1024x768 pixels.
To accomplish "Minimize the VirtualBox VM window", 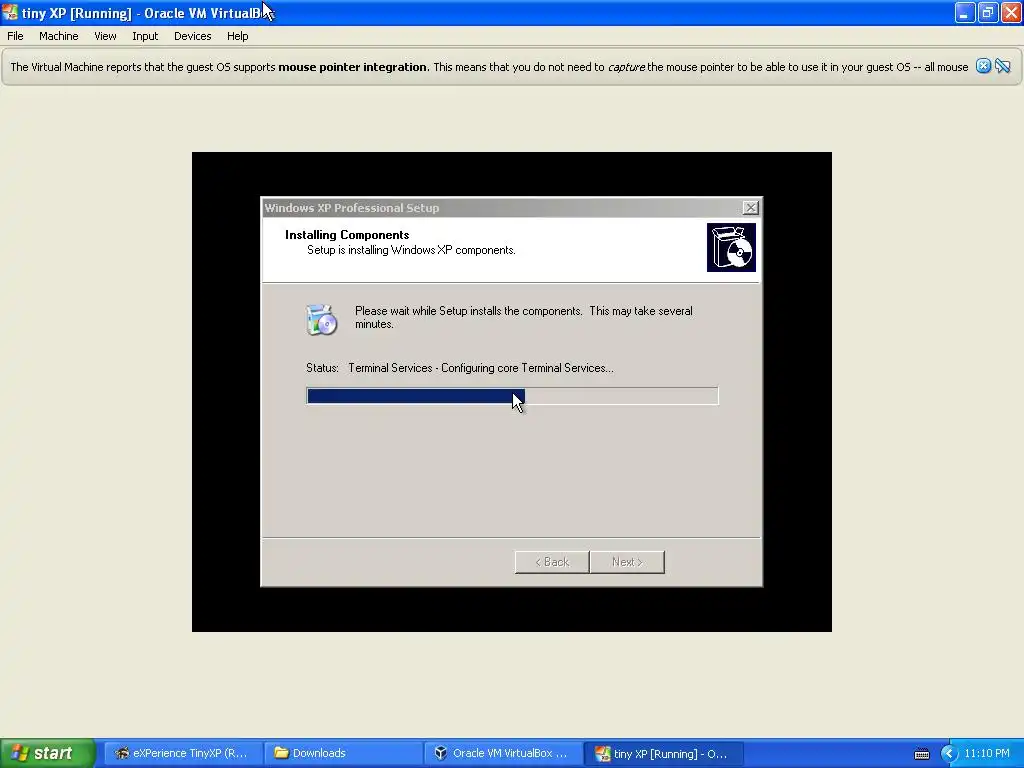I will 965,12.
